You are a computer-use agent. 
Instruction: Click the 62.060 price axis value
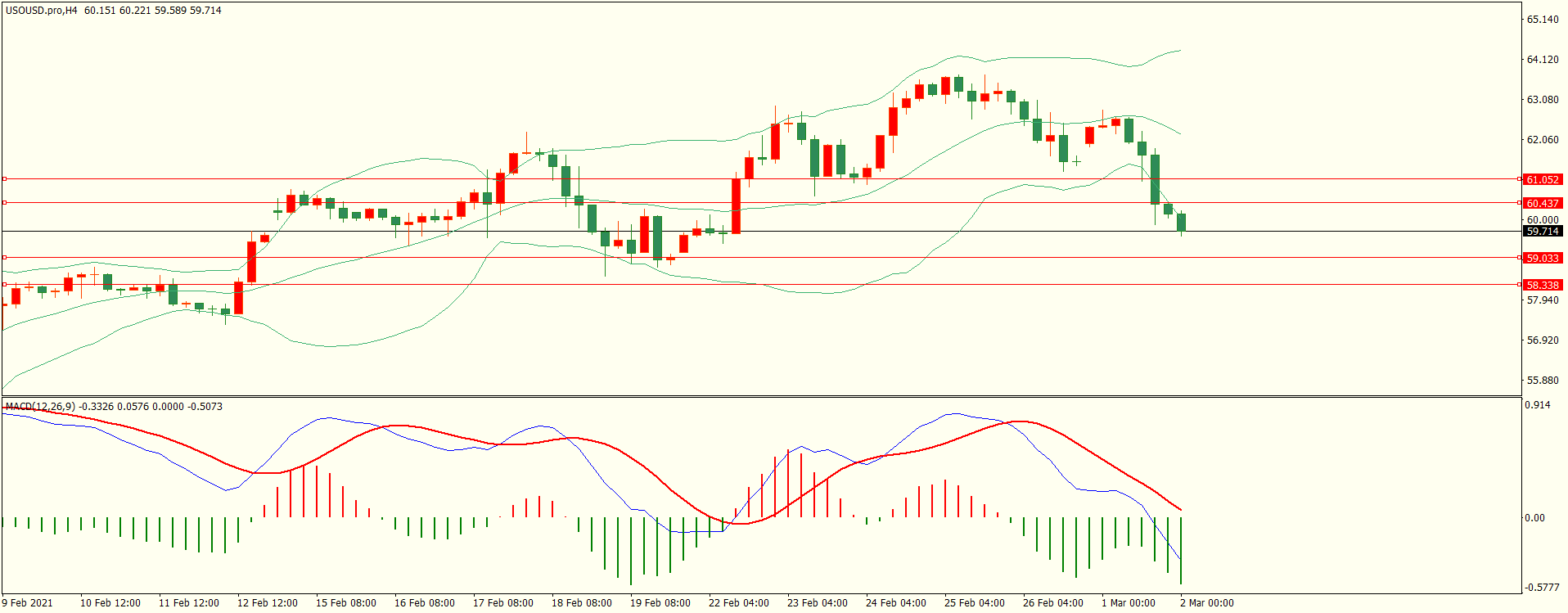pyautogui.click(x=1543, y=140)
